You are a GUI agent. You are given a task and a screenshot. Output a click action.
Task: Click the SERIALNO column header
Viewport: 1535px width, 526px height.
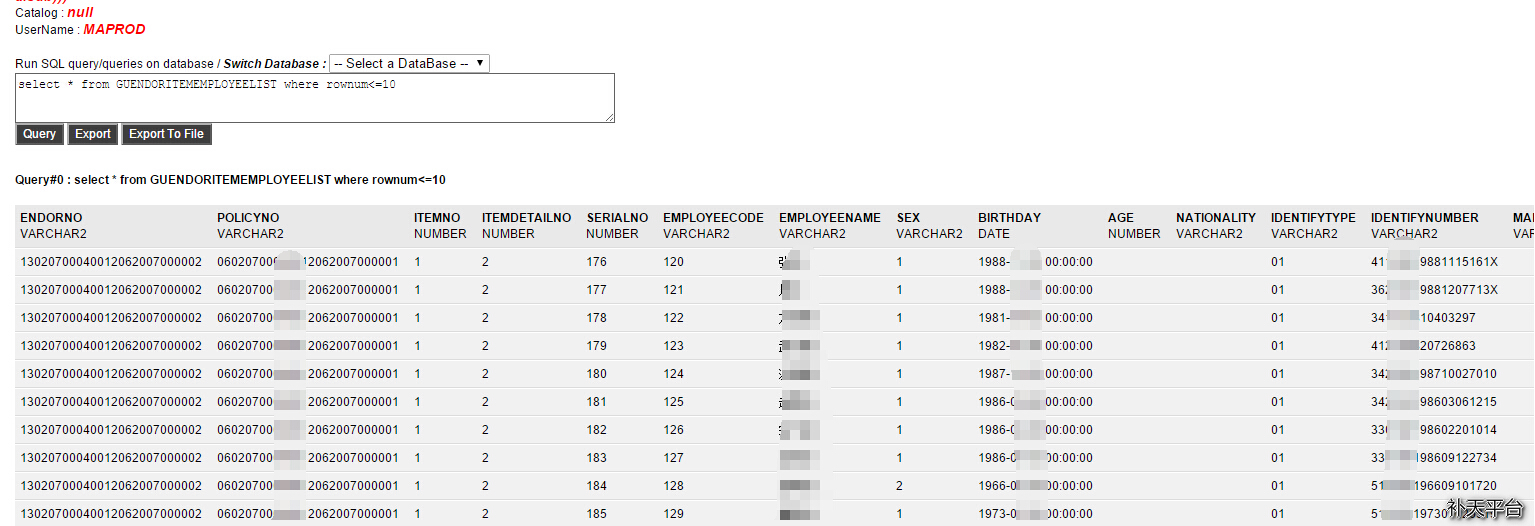(617, 218)
